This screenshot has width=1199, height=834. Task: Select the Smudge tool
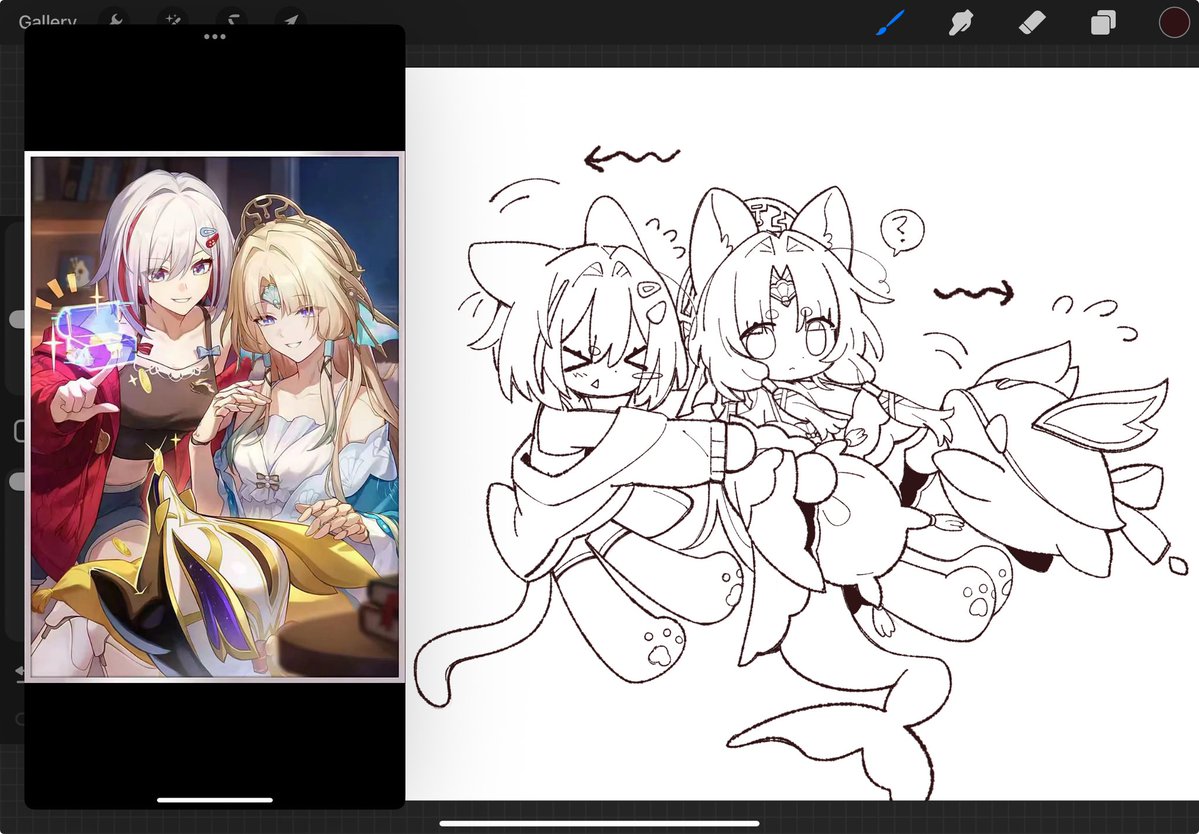(961, 22)
